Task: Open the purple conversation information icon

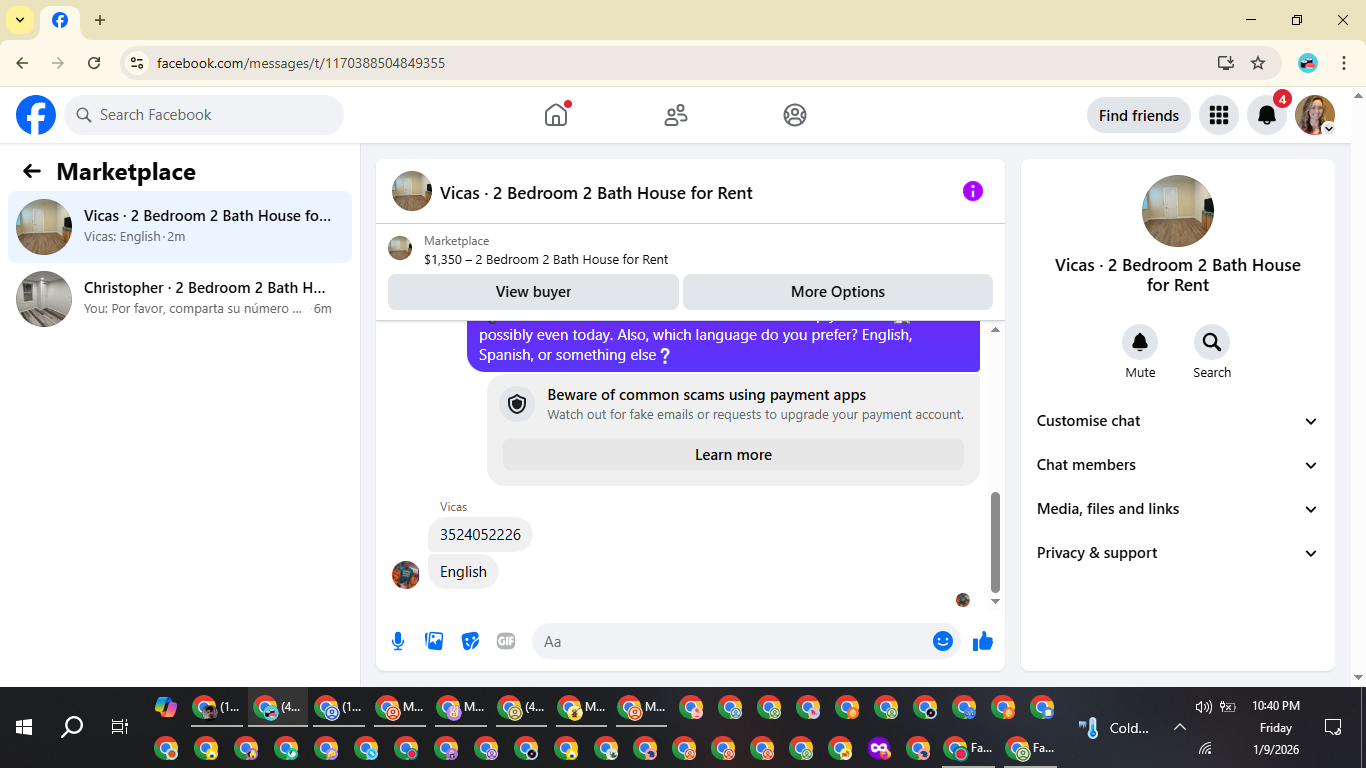Action: pos(973,191)
